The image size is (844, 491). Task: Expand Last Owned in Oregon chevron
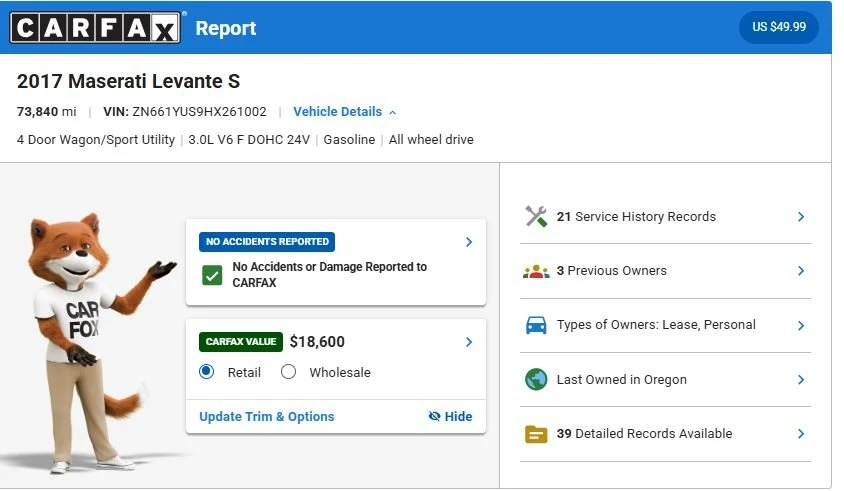pyautogui.click(x=801, y=380)
